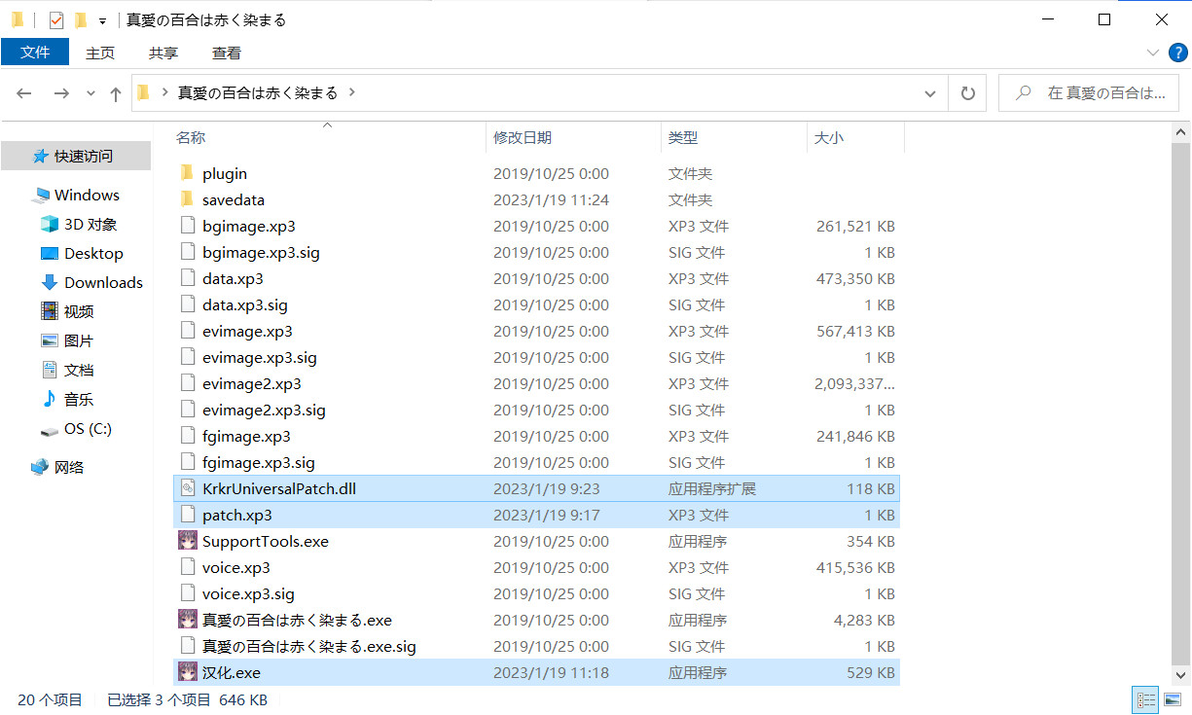This screenshot has width=1192, height=715.
Task: Select the evimage.xp3 file
Action: [x=537, y=331]
